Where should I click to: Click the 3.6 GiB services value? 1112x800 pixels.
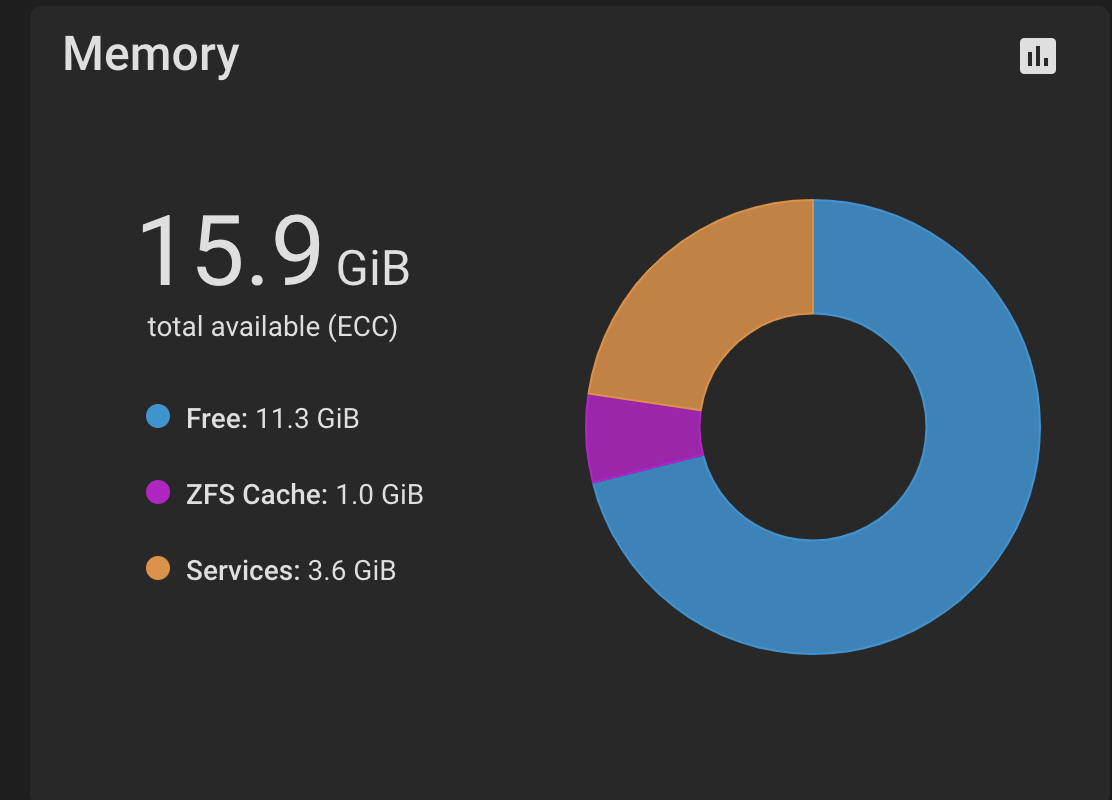coord(352,570)
